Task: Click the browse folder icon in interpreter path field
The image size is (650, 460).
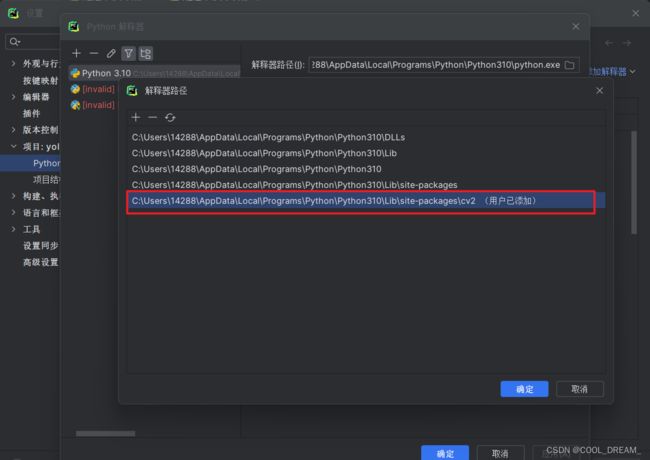Action: click(x=570, y=65)
